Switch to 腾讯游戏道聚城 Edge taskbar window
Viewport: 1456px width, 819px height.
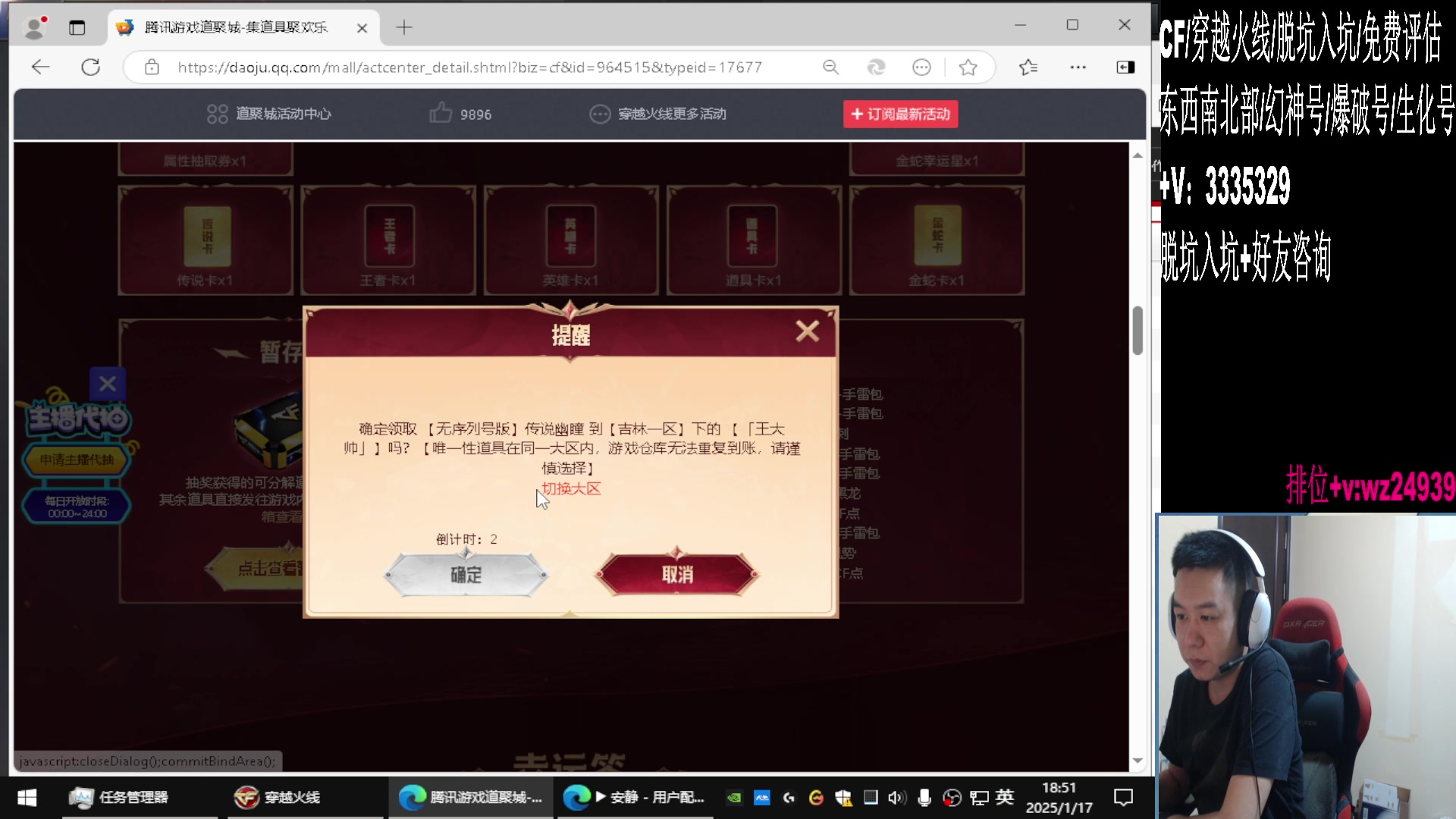click(471, 798)
